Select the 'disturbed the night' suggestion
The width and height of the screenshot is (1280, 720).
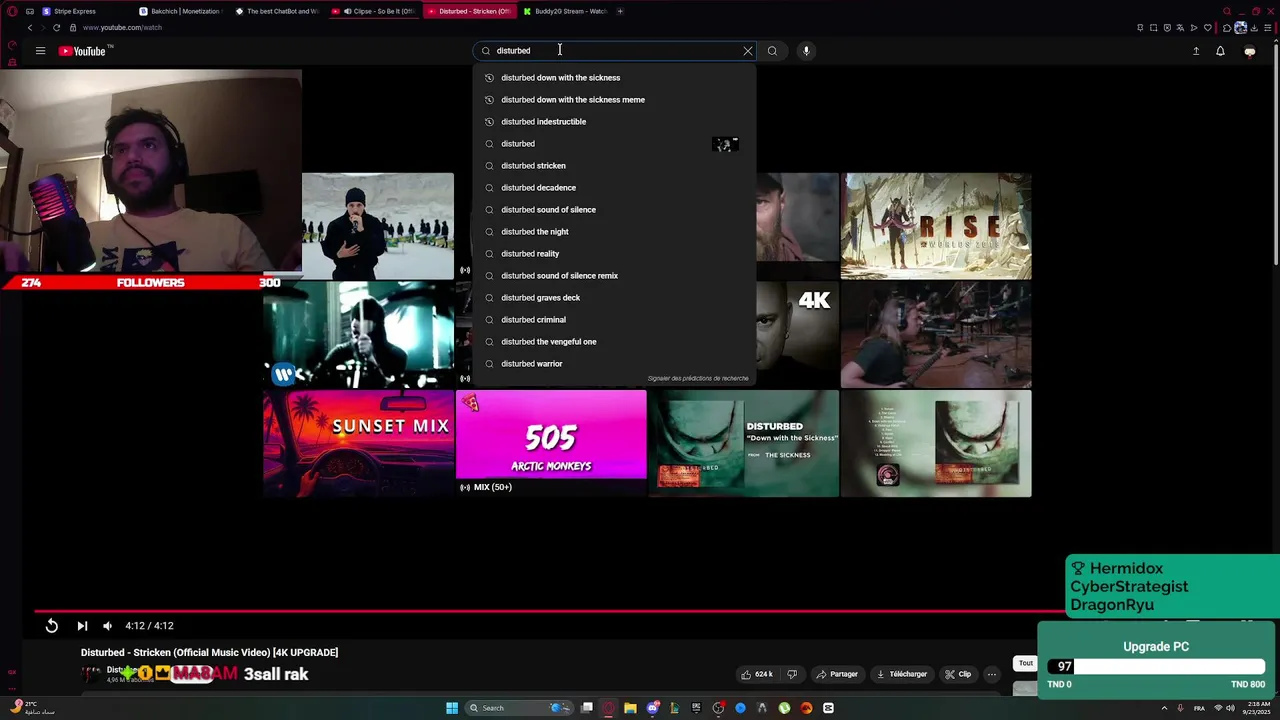coord(615,232)
